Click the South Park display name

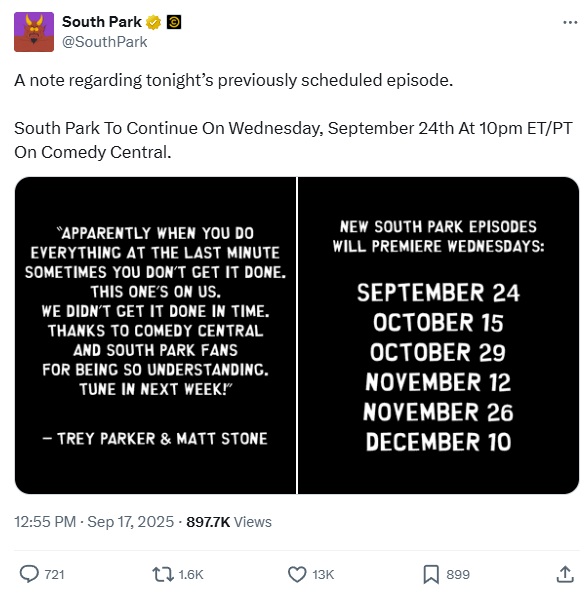[x=101, y=22]
